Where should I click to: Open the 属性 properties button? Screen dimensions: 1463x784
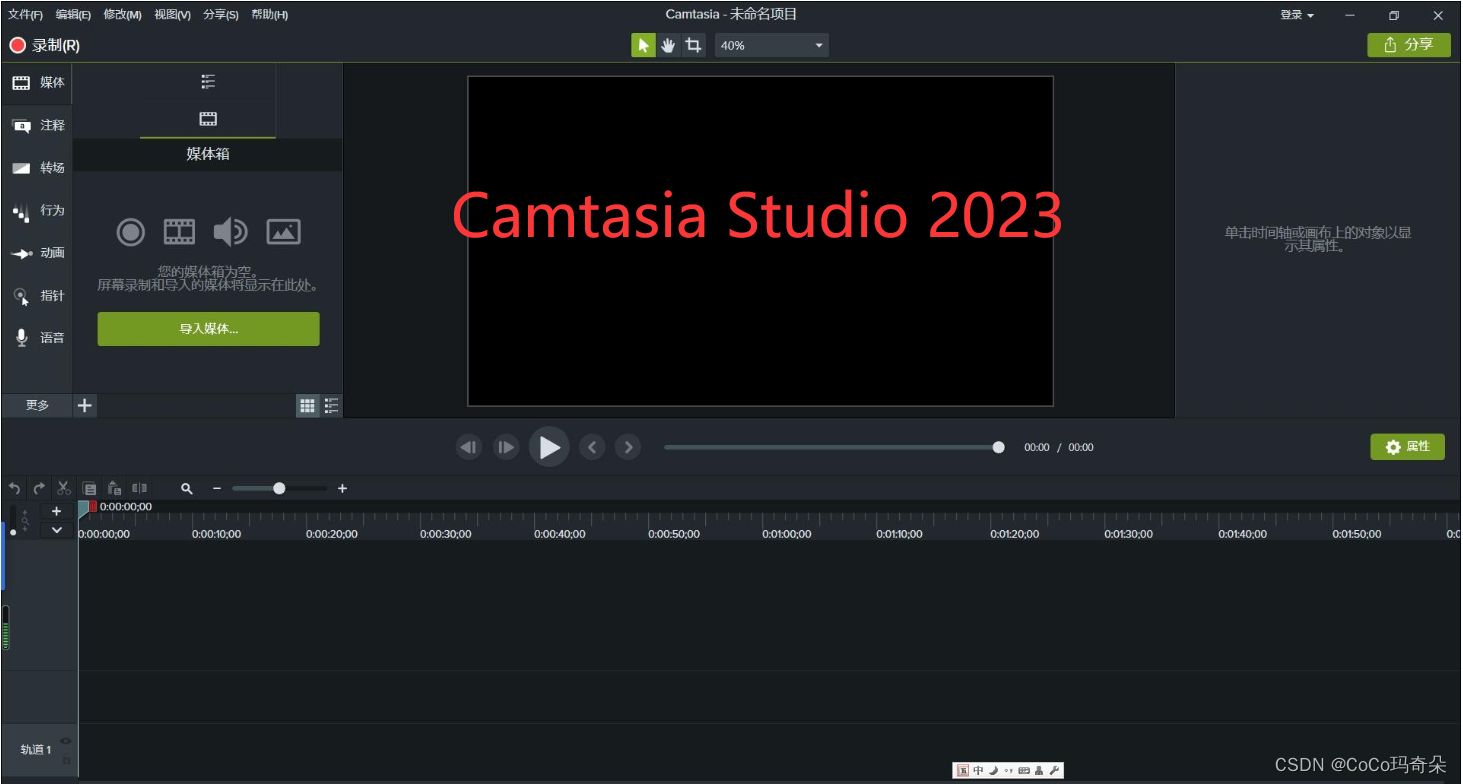click(x=1407, y=447)
